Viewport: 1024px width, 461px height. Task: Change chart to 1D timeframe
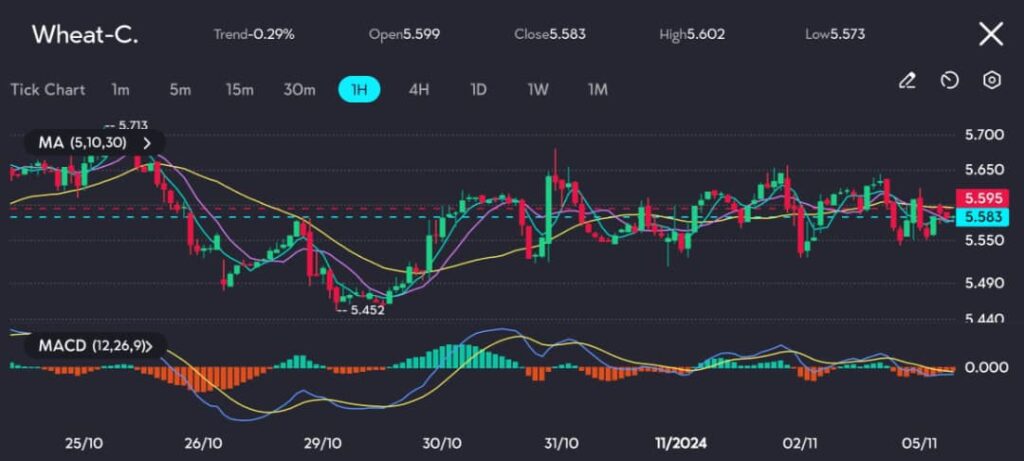click(x=478, y=89)
